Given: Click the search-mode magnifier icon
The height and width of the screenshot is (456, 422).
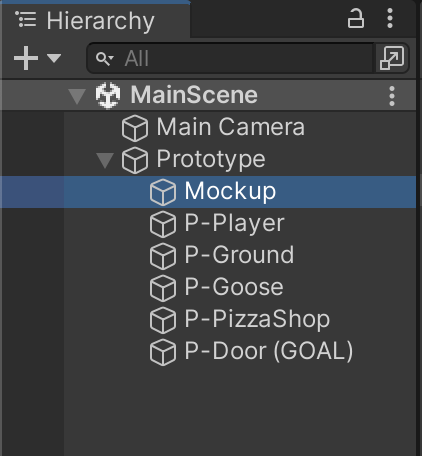Looking at the screenshot, I should click(105, 59).
